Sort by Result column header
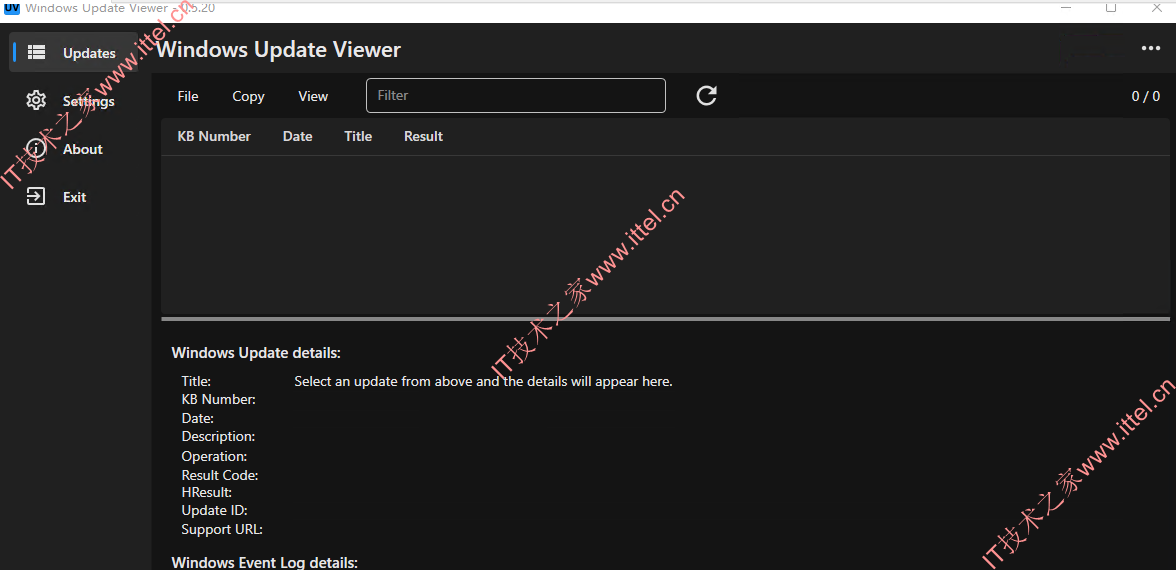 (x=423, y=136)
